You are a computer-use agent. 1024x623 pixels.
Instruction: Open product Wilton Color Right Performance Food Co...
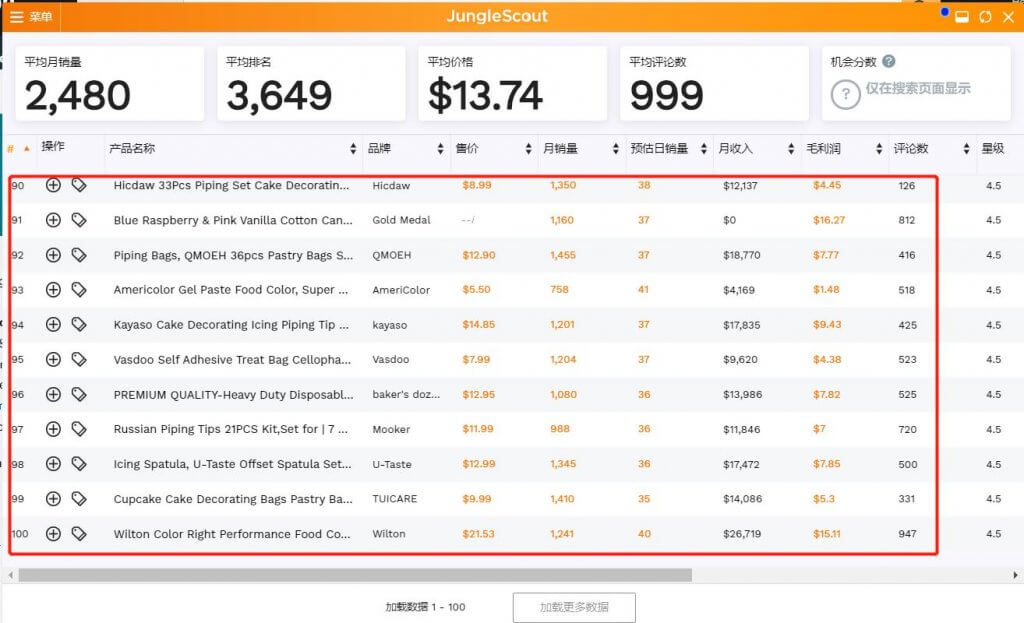coord(232,534)
